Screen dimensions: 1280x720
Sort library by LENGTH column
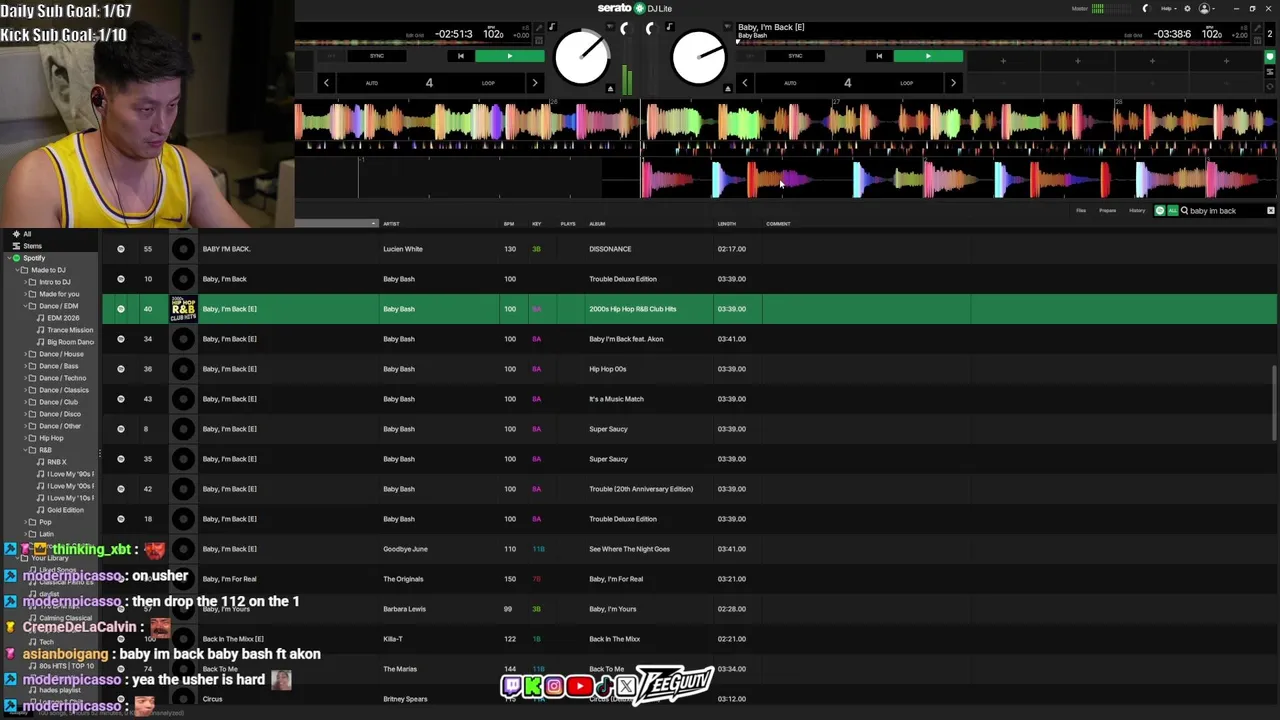(x=727, y=224)
